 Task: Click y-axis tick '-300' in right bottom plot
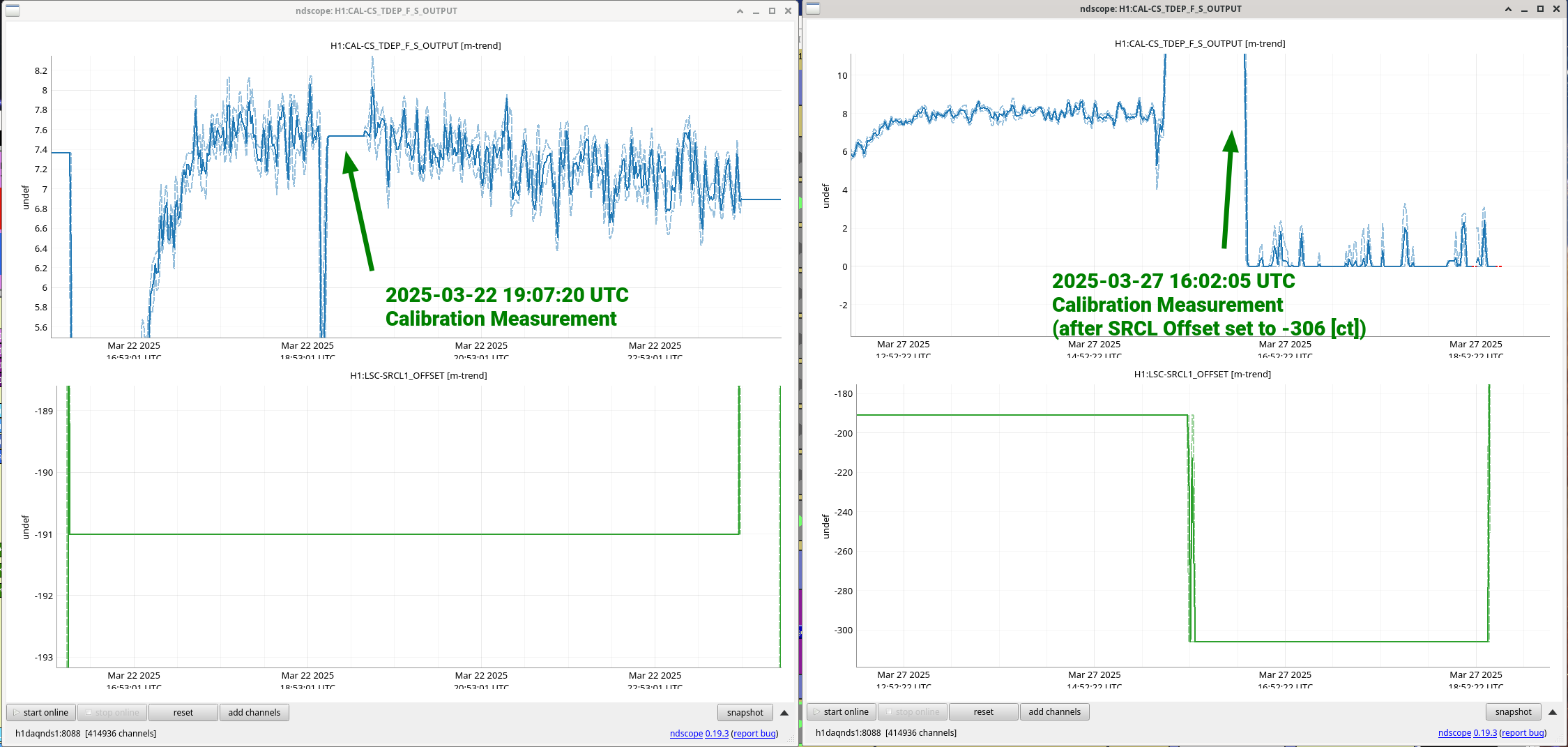point(844,630)
